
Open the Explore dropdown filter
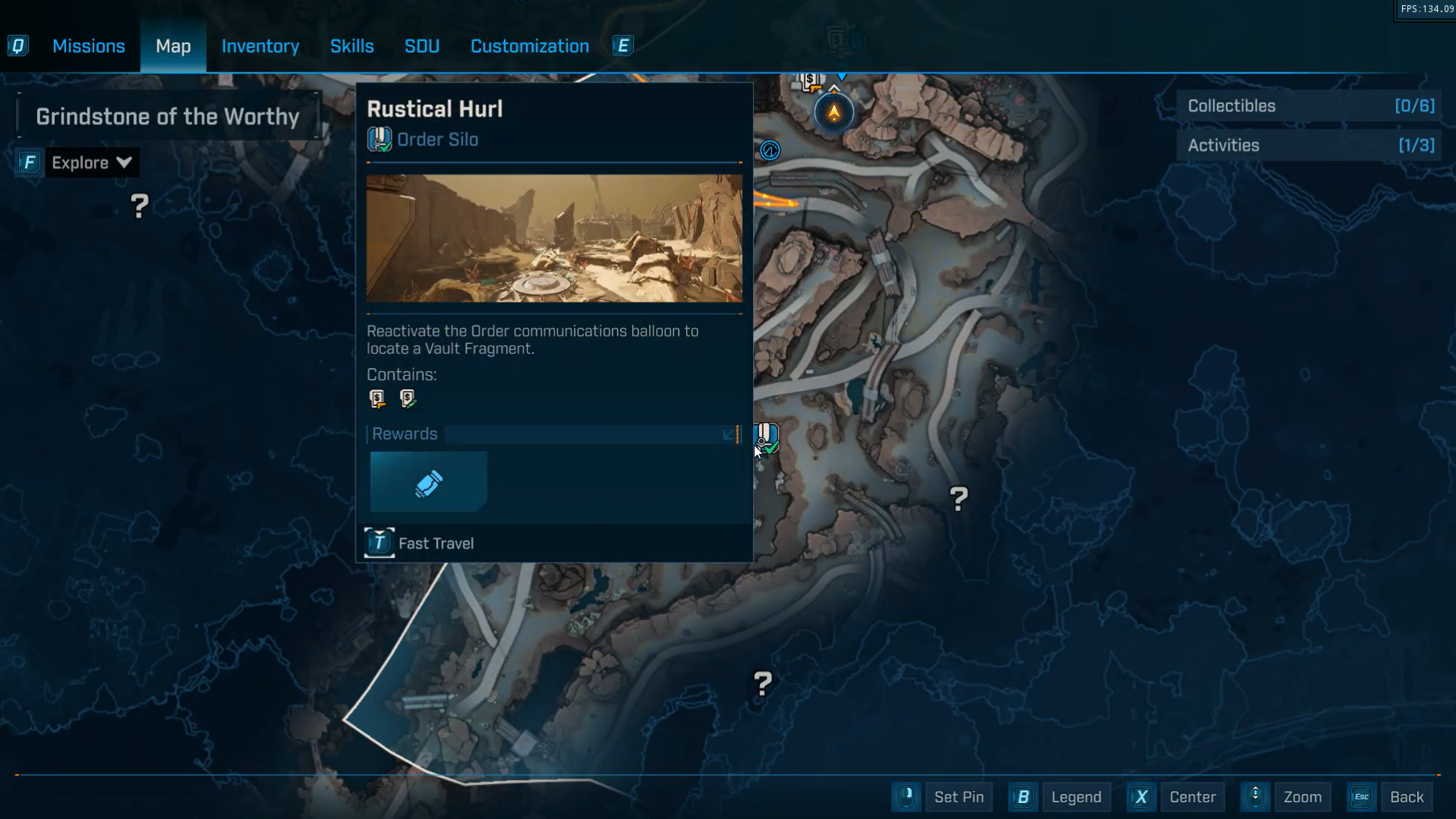tap(91, 162)
